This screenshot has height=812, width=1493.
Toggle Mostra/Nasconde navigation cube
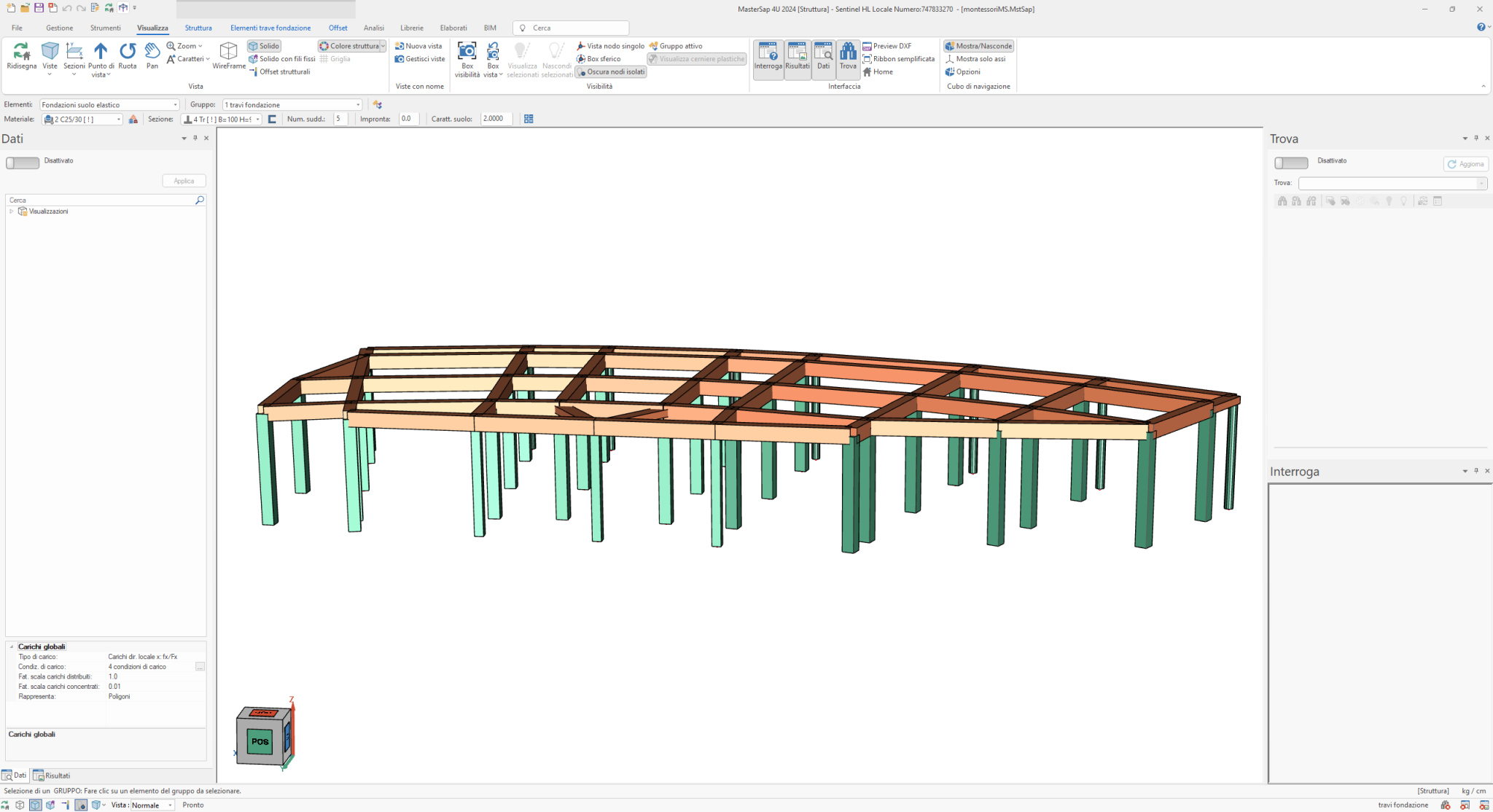(x=978, y=46)
